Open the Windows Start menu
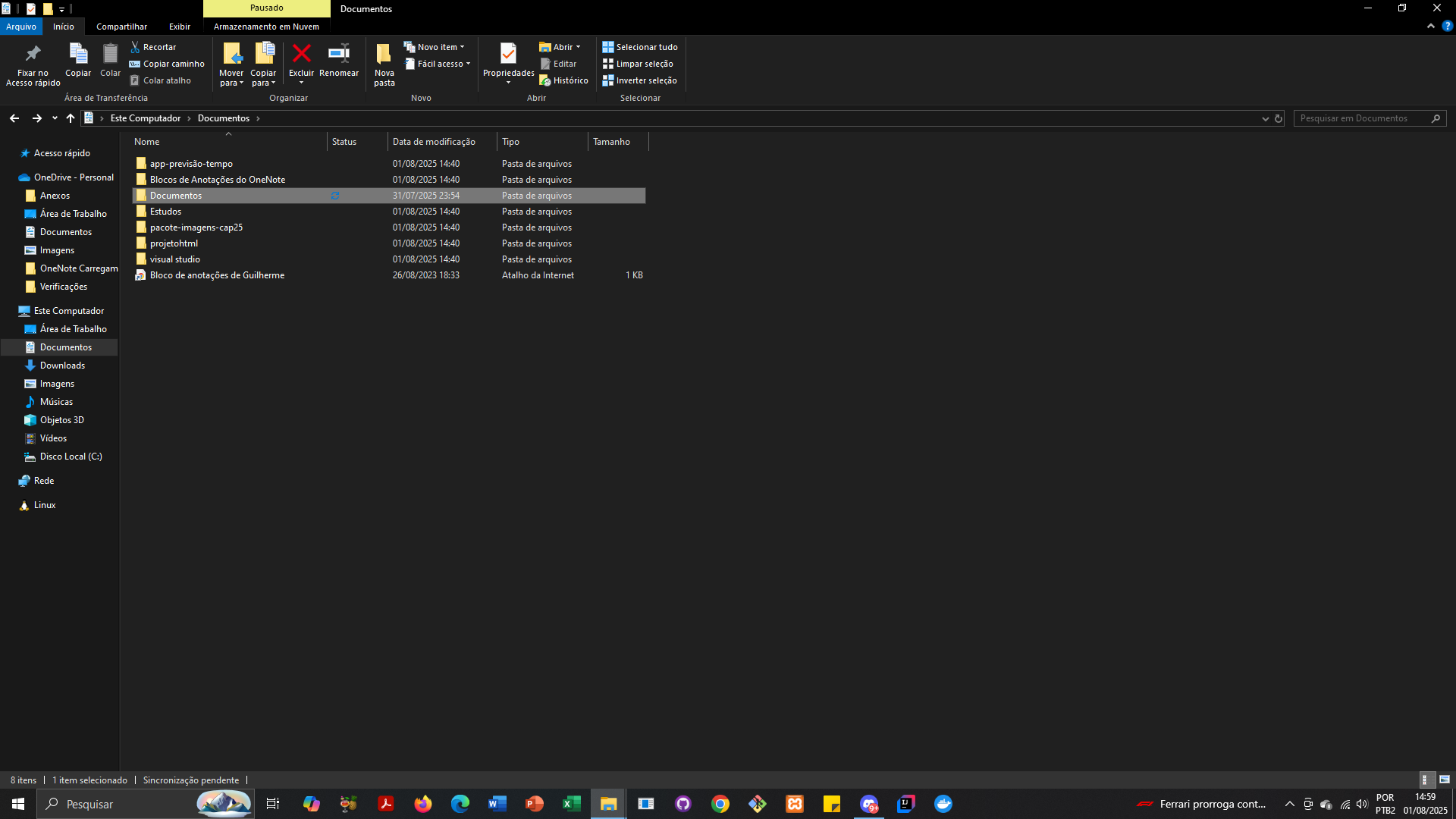 coord(18,804)
